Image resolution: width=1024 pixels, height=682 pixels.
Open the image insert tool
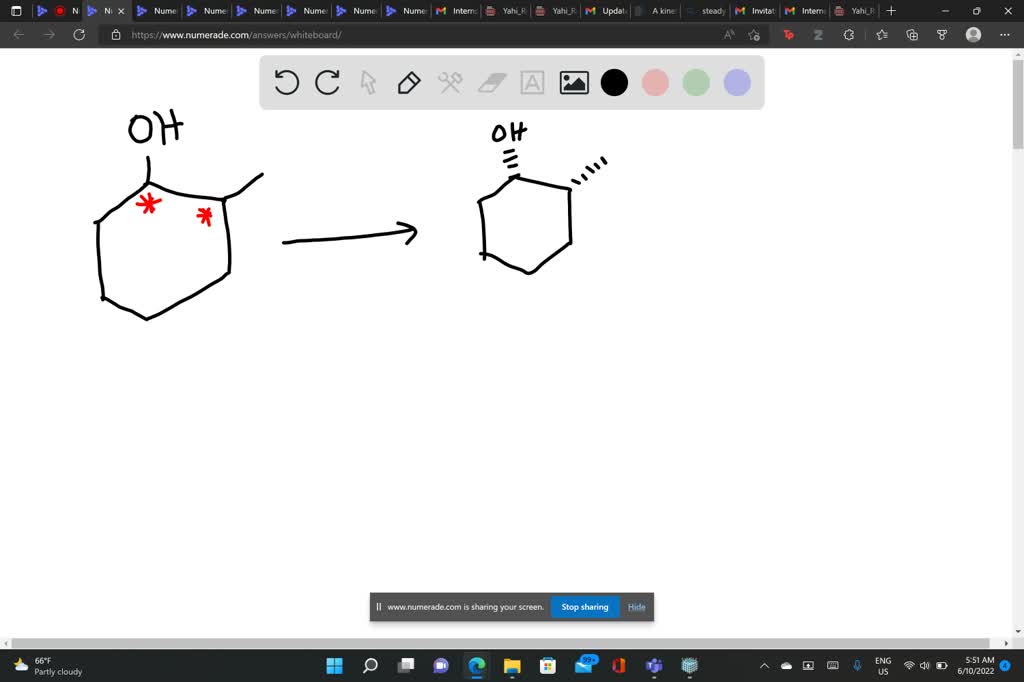point(572,82)
